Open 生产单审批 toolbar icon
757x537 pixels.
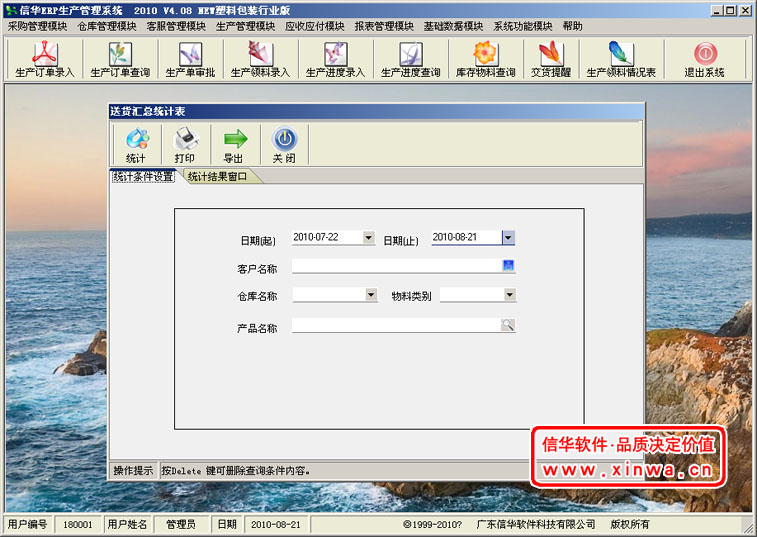tap(190, 59)
